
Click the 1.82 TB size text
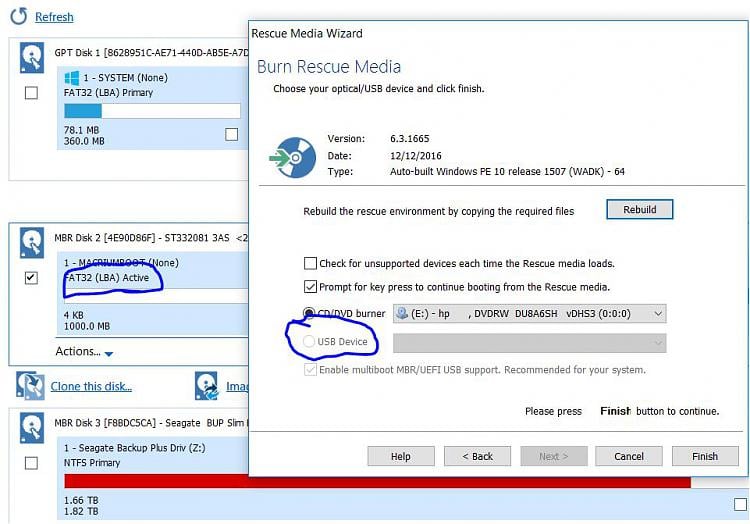[x=81, y=511]
